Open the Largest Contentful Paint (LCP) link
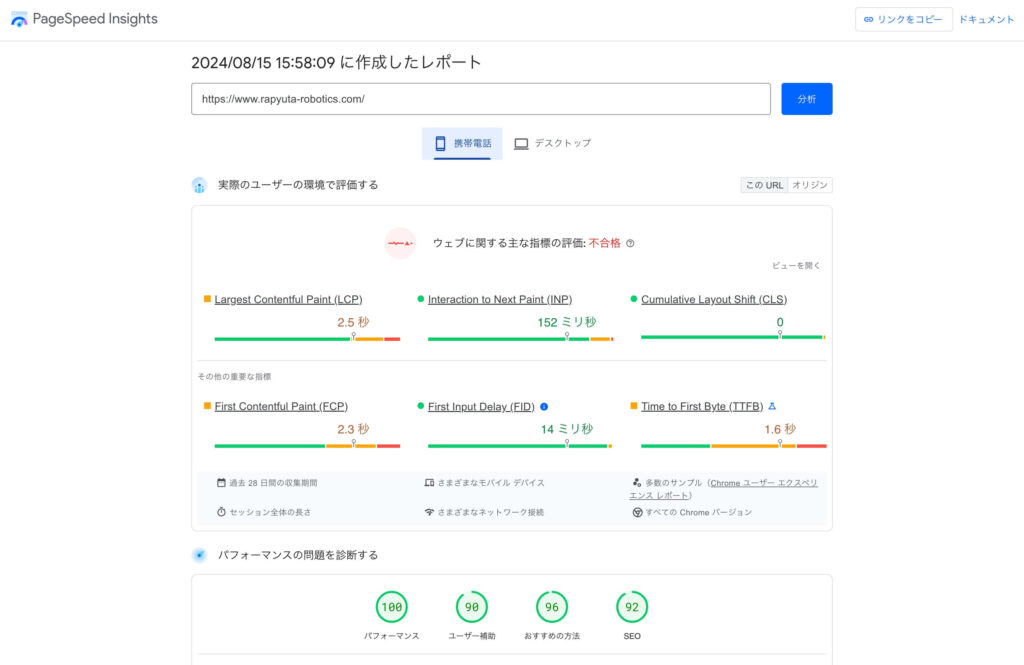 tap(288, 300)
